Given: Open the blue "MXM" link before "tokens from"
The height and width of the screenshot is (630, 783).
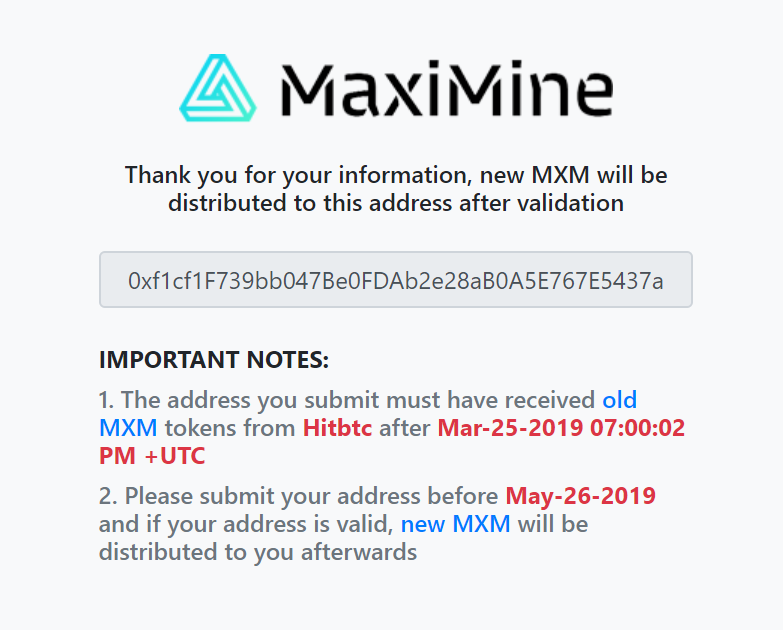Looking at the screenshot, I should (128, 428).
